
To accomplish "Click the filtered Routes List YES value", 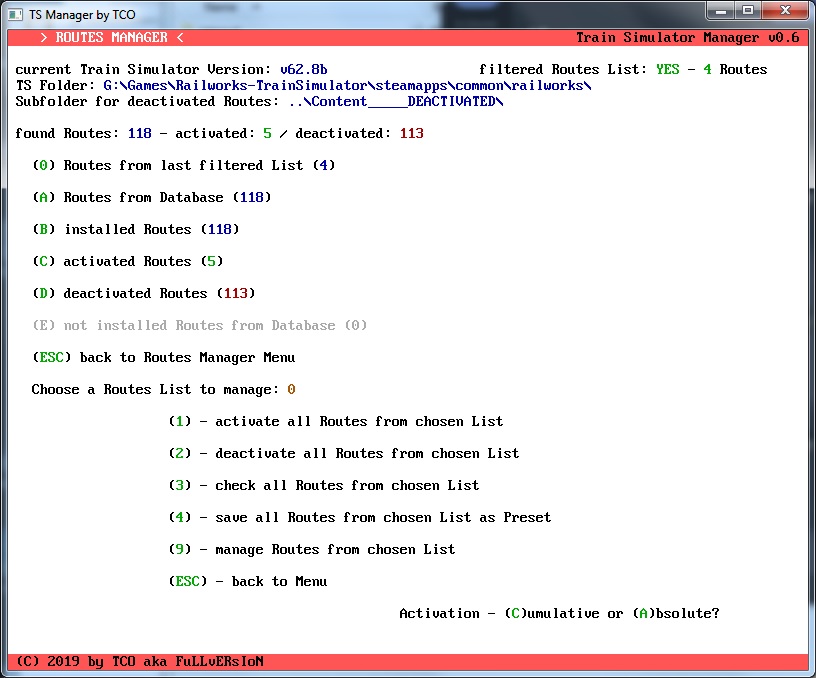I will coord(668,70).
